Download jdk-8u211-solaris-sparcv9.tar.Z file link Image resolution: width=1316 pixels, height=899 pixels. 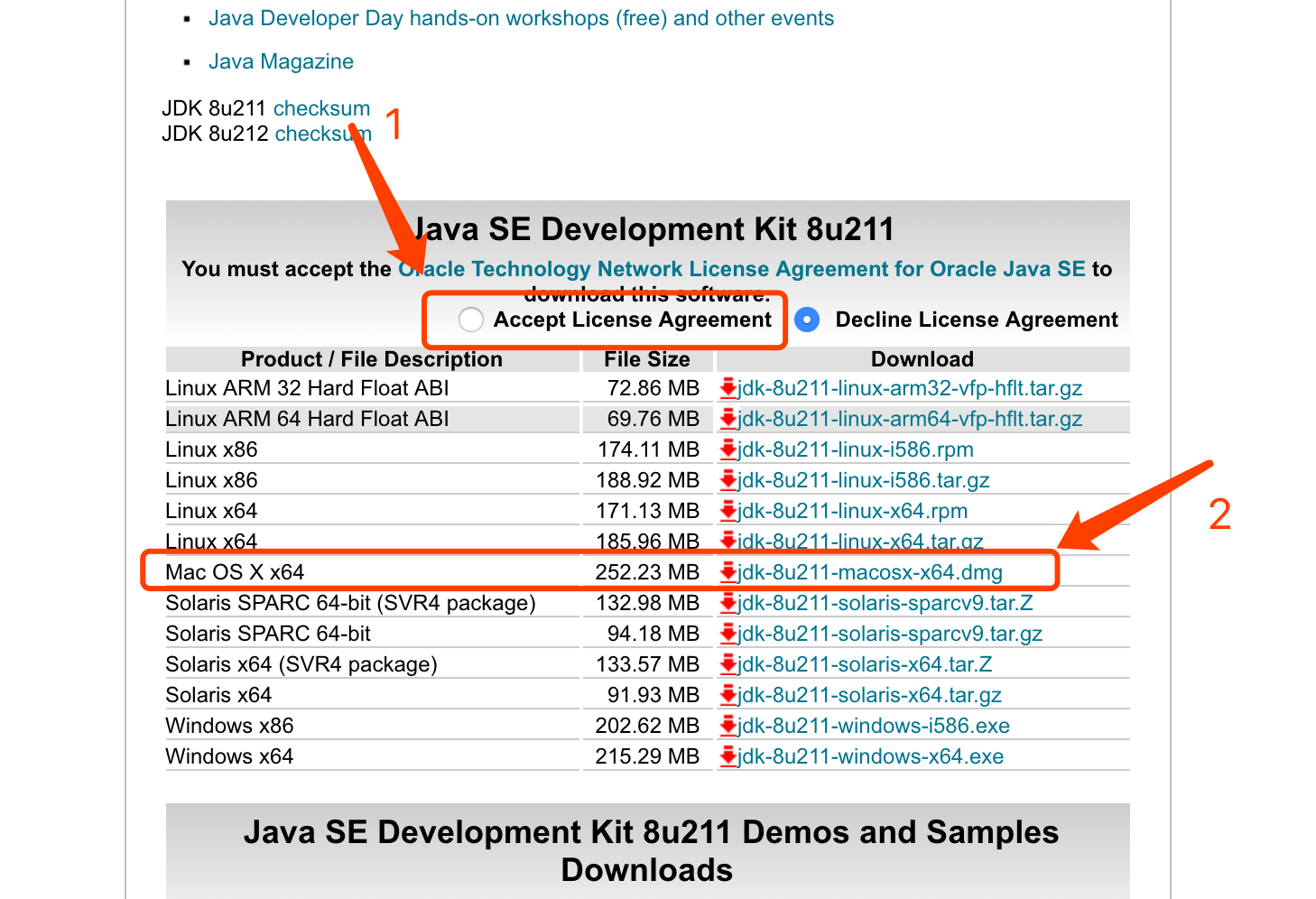point(885,603)
